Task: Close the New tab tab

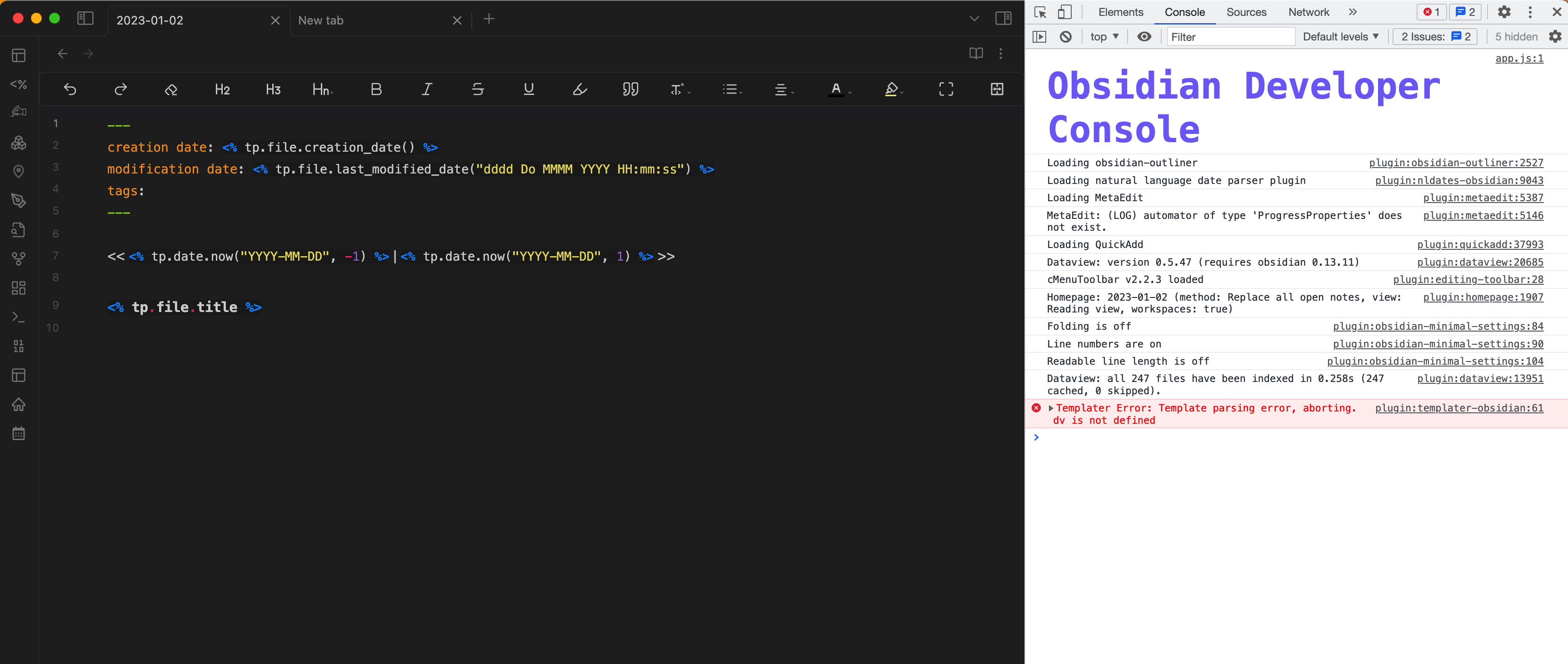Action: tap(457, 21)
